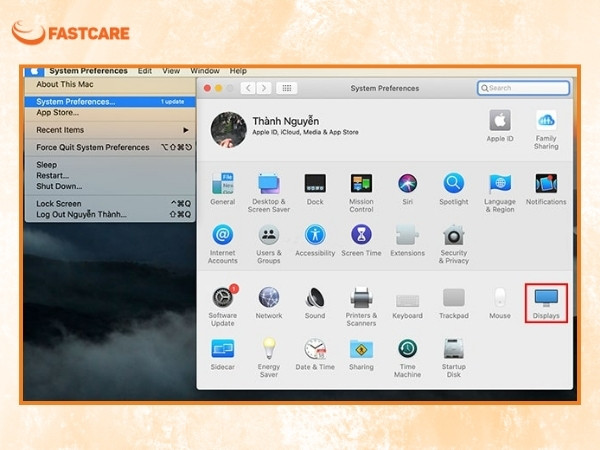The height and width of the screenshot is (450, 600).
Task: Open the Apple menu in menu bar
Action: [x=34, y=71]
